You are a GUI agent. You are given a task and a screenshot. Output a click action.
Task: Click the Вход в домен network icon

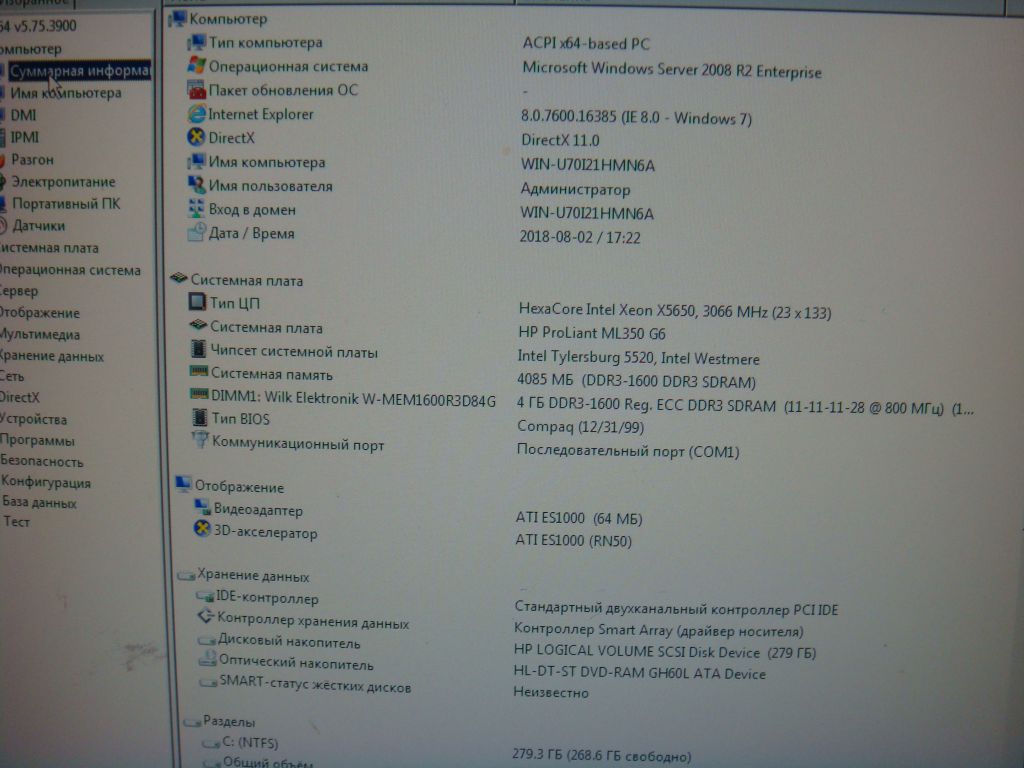(x=196, y=209)
